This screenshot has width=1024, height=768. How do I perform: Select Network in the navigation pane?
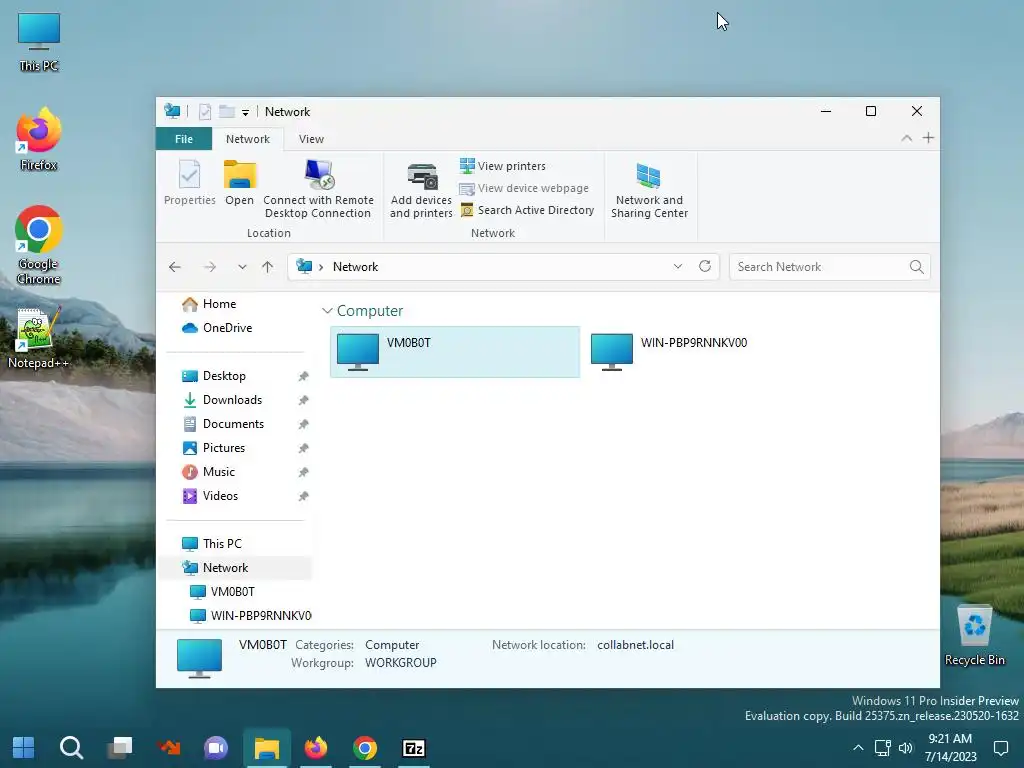pos(235,568)
